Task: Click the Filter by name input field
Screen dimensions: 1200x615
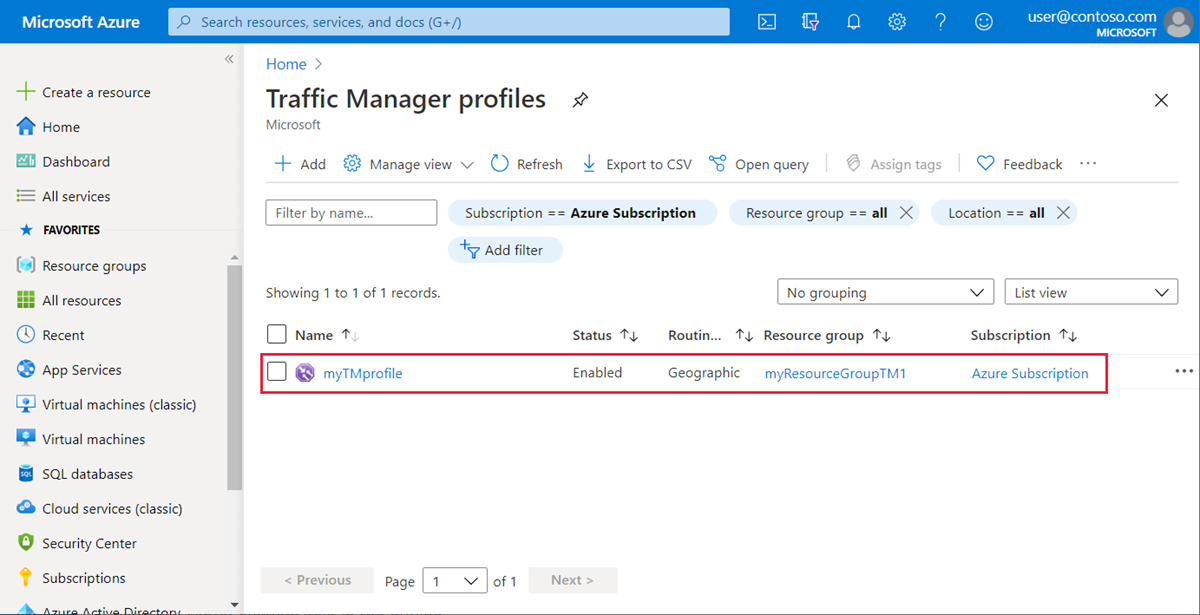Action: (x=351, y=212)
